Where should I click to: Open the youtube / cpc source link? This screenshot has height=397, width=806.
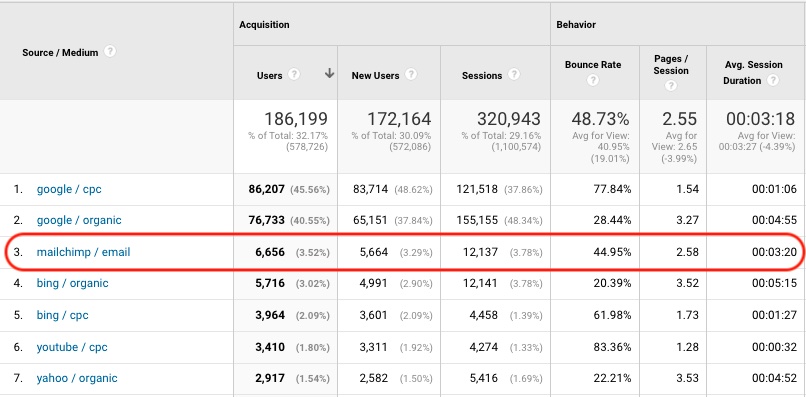click(72, 347)
